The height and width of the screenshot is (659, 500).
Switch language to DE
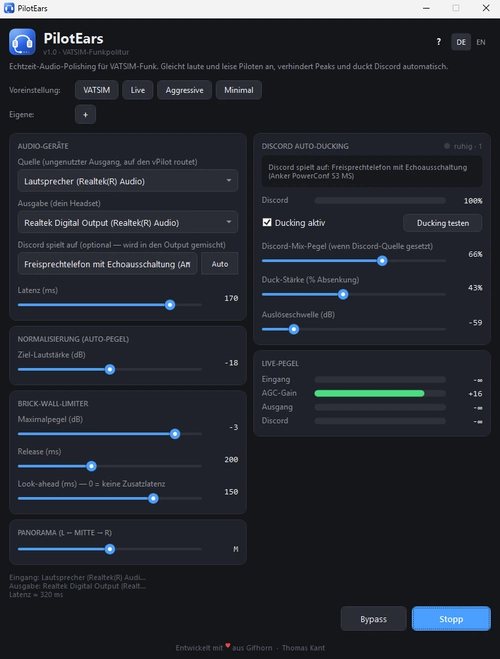[461, 42]
